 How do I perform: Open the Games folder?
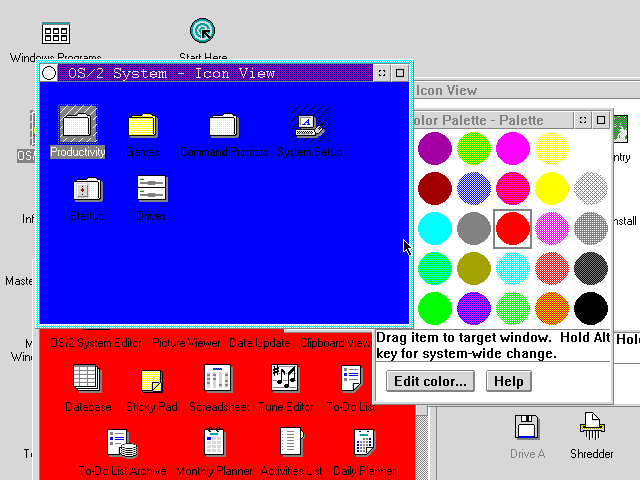coord(142,125)
